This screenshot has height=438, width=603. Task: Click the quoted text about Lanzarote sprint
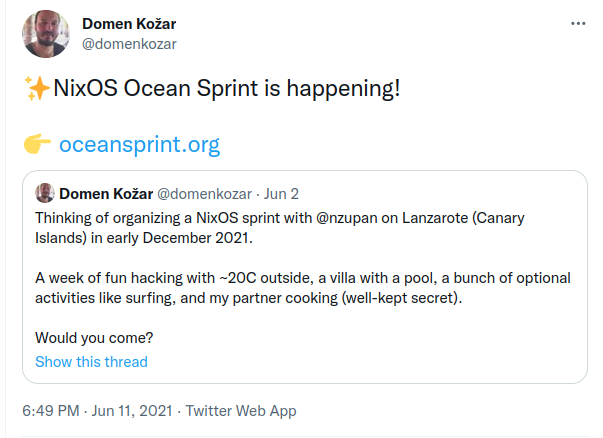tap(280, 228)
